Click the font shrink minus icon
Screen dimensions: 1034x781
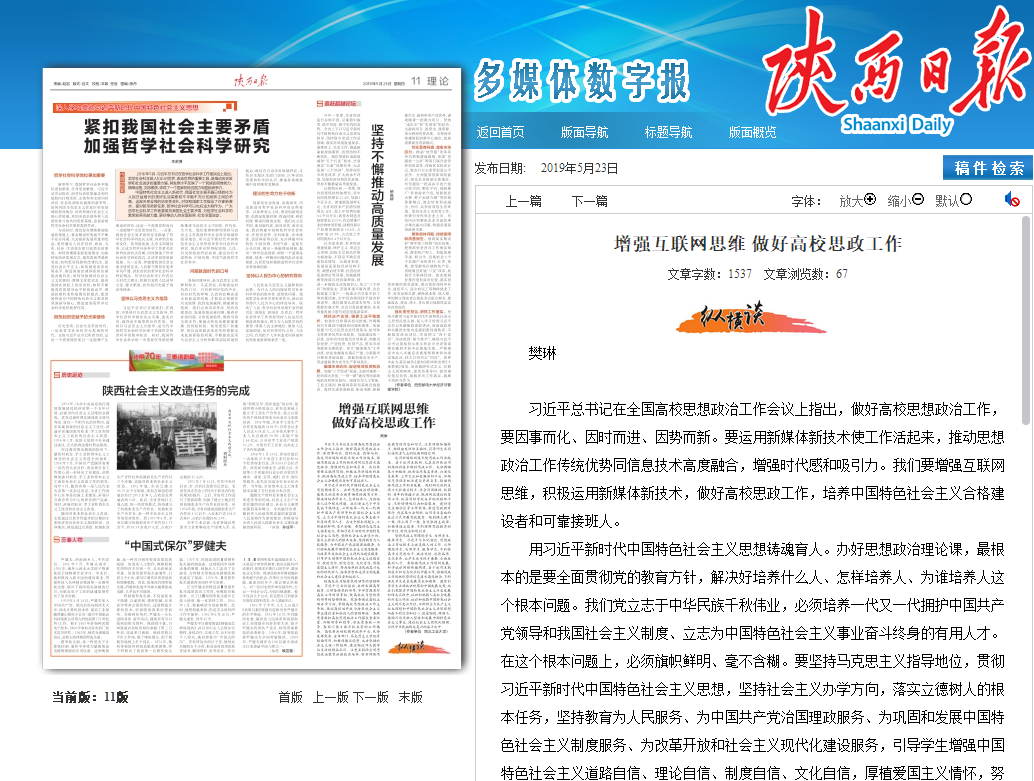pos(918,200)
